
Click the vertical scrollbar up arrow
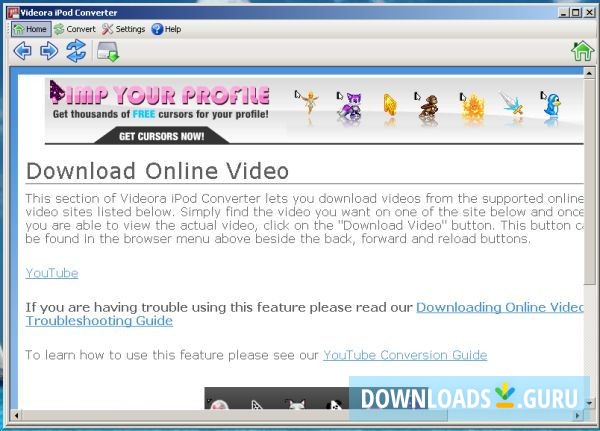click(589, 73)
